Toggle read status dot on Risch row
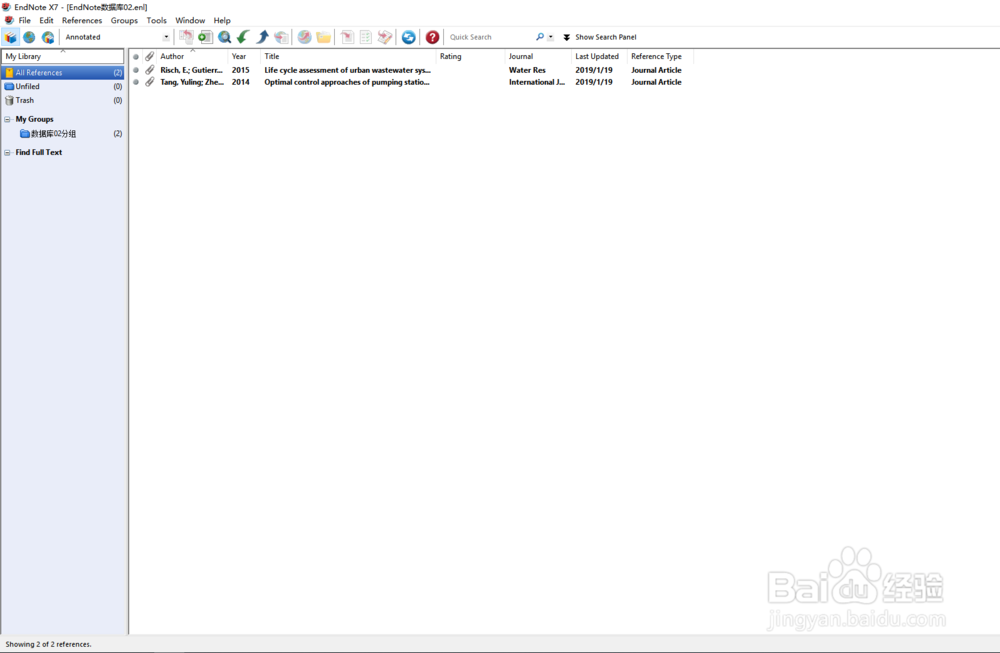This screenshot has height=653, width=1000. coord(136,70)
